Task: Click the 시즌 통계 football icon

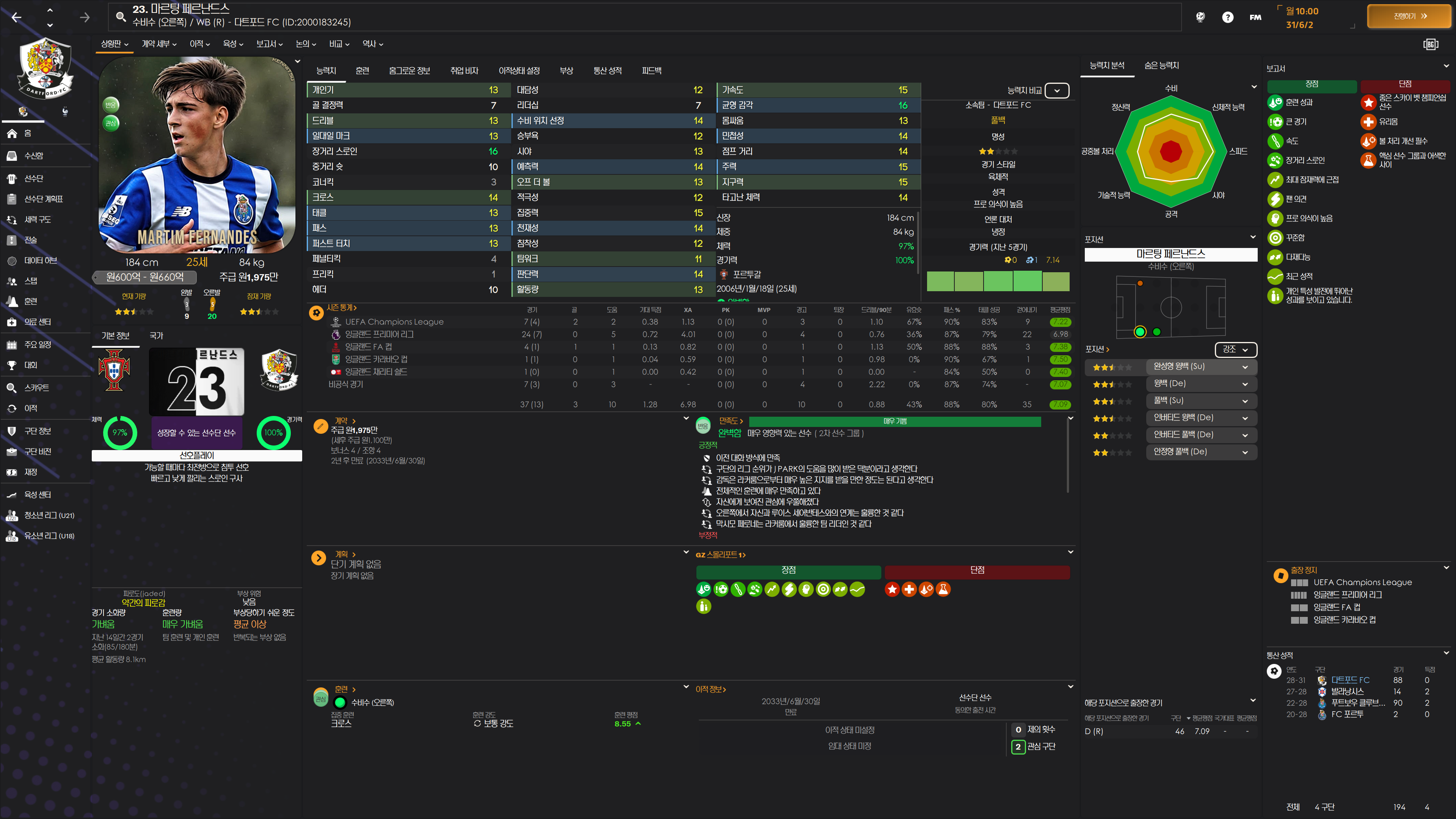Action: click(x=317, y=312)
